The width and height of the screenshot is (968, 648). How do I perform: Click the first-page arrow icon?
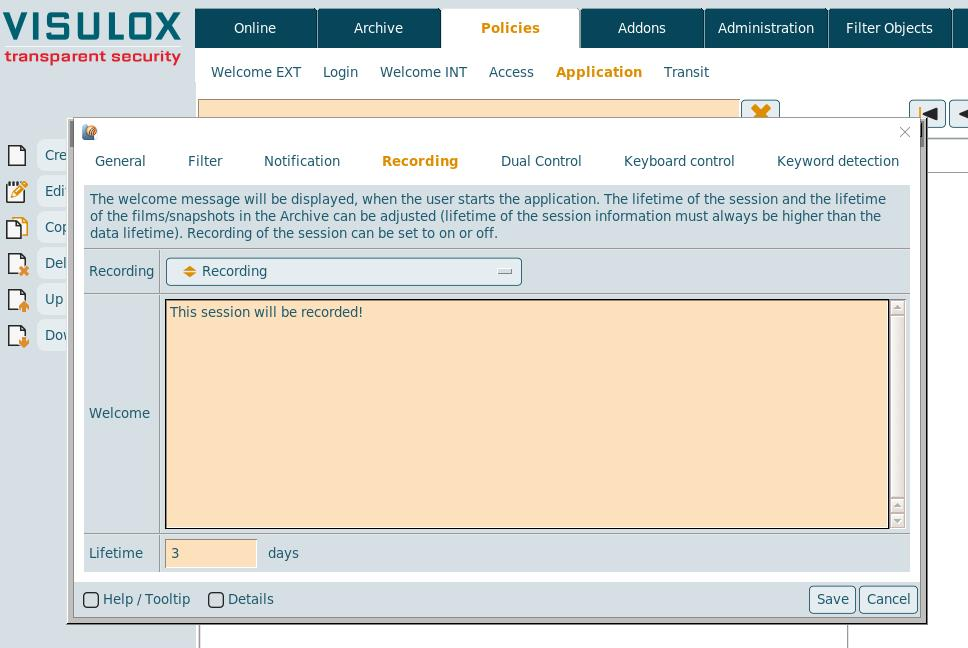(x=928, y=113)
